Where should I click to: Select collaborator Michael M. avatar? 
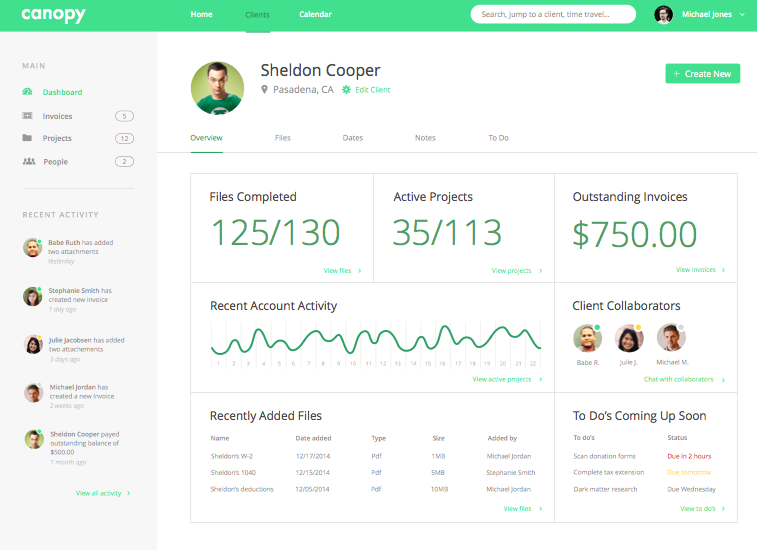[x=671, y=338]
